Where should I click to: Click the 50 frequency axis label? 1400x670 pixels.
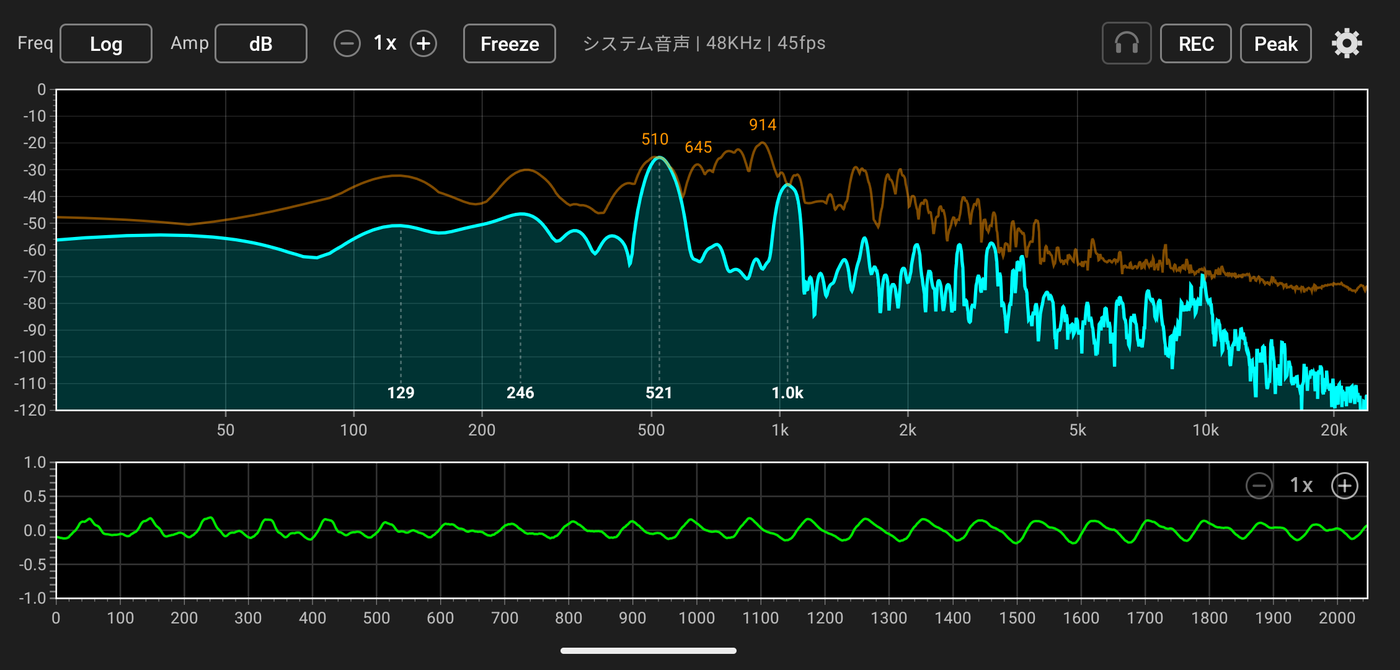click(226, 430)
